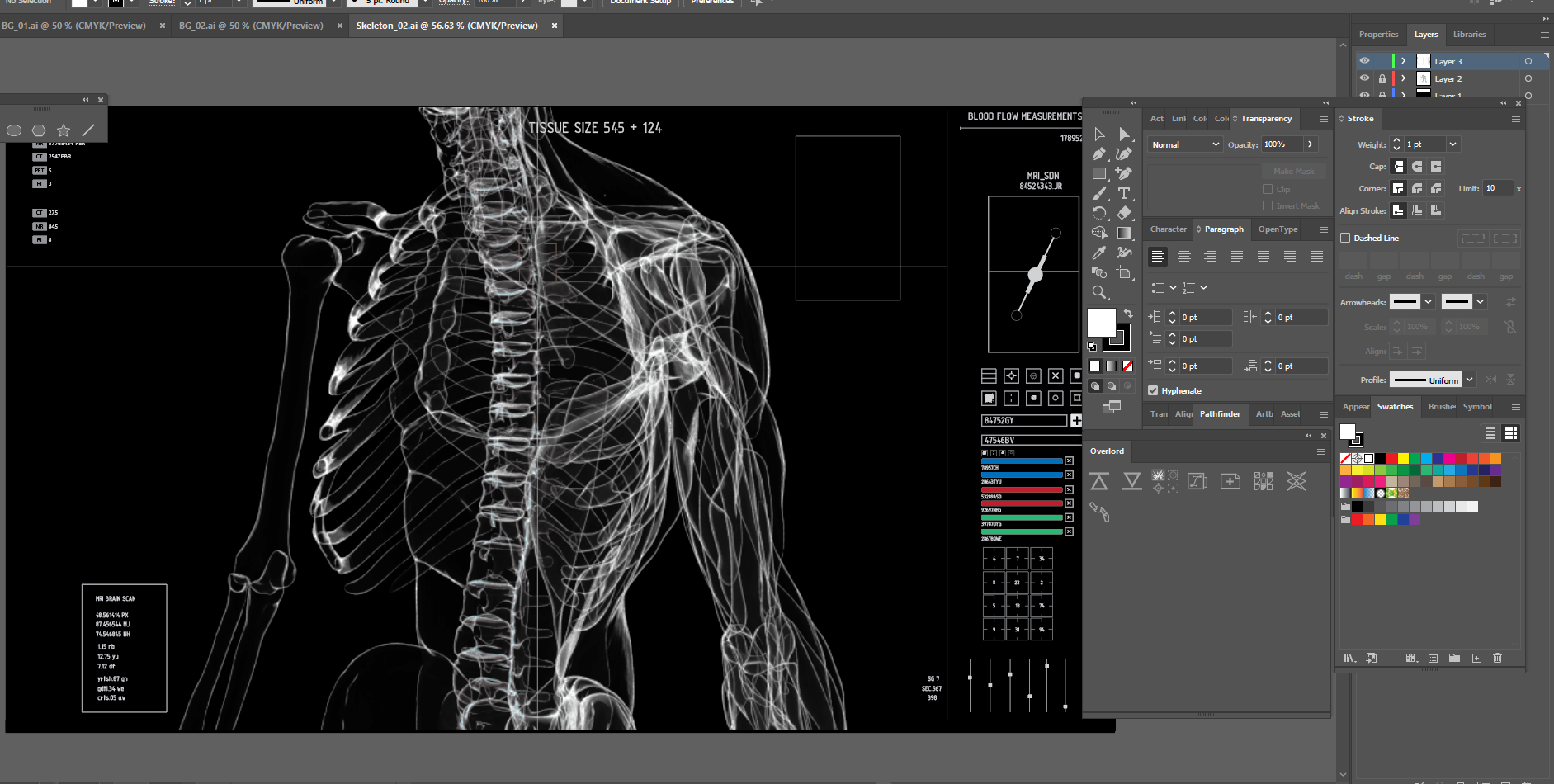Screen dimensions: 1554x784
Task: Click the large white Fill color box
Action: (x=1101, y=323)
